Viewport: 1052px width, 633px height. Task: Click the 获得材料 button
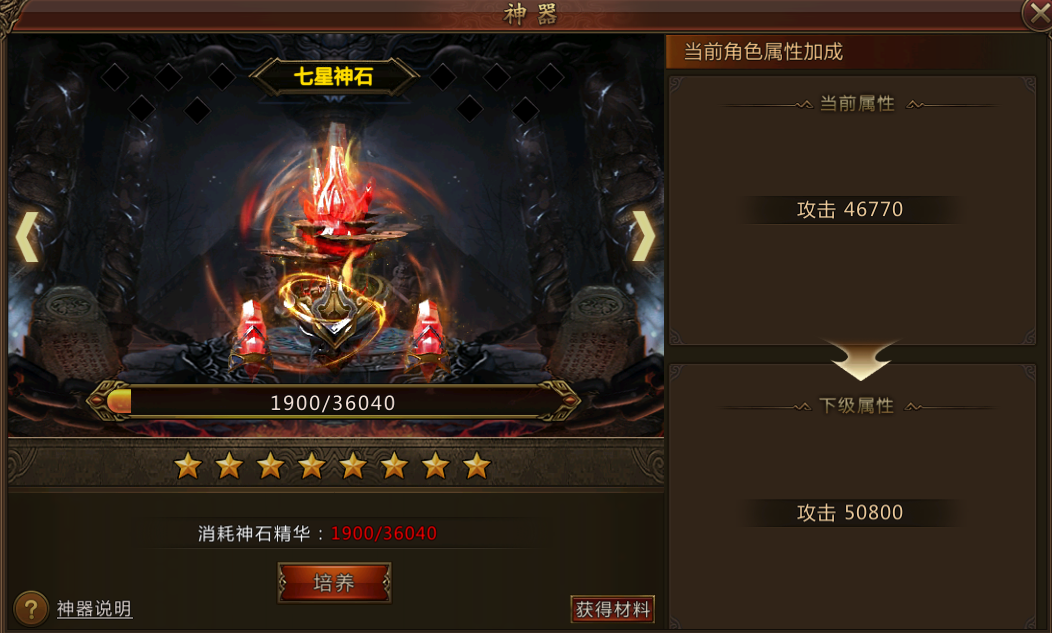(613, 609)
